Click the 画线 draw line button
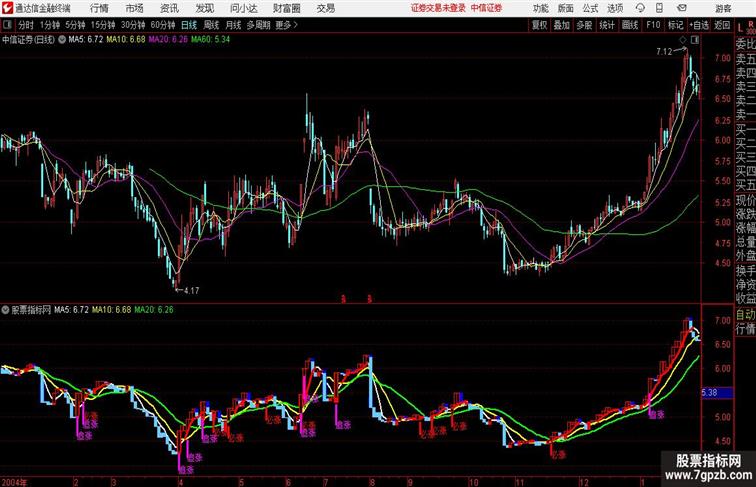This screenshot has height=487, width=756. (x=630, y=25)
